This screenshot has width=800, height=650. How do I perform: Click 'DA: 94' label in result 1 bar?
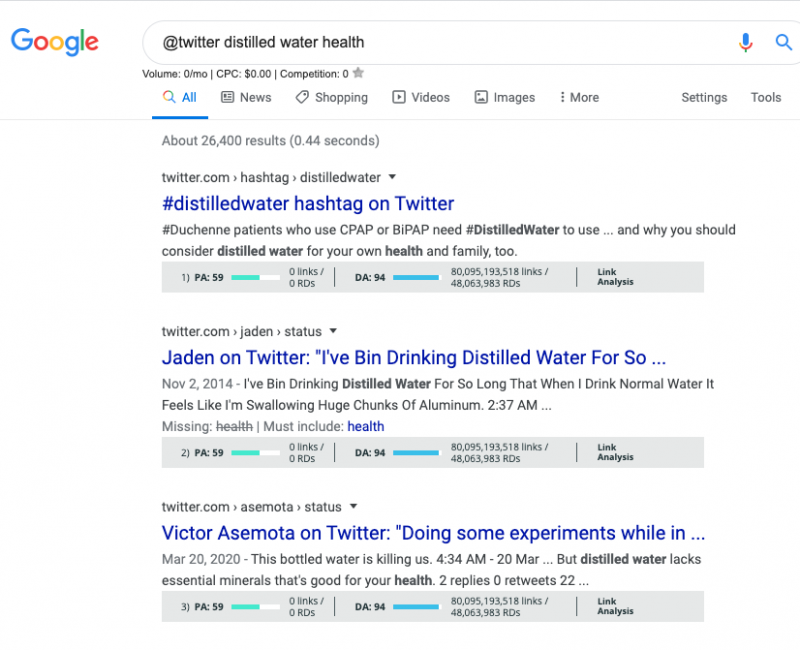pyautogui.click(x=370, y=278)
